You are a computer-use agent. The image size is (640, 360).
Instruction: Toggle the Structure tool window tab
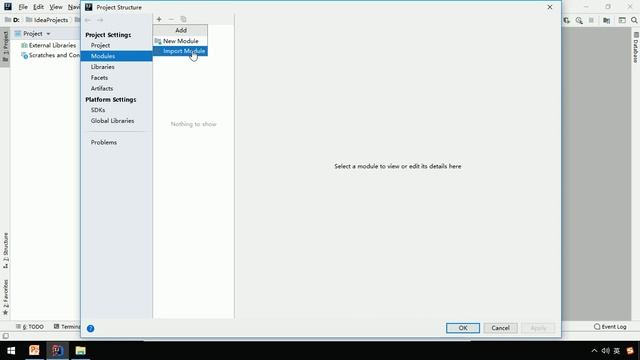pyautogui.click(x=5, y=250)
